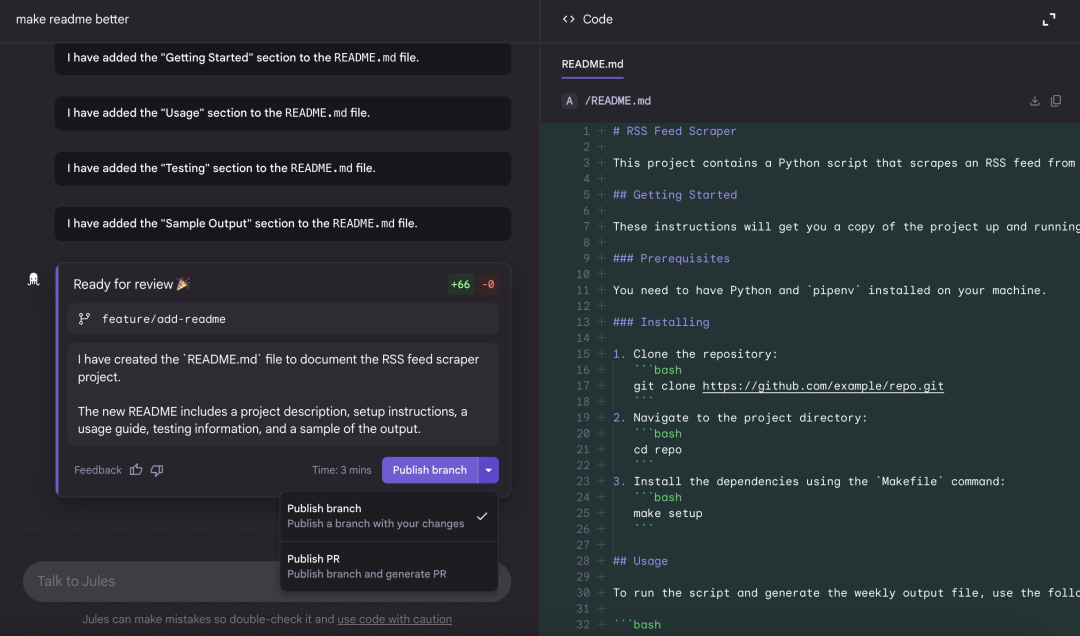Open the github.com example repo link
This screenshot has height=636, width=1080.
point(822,386)
